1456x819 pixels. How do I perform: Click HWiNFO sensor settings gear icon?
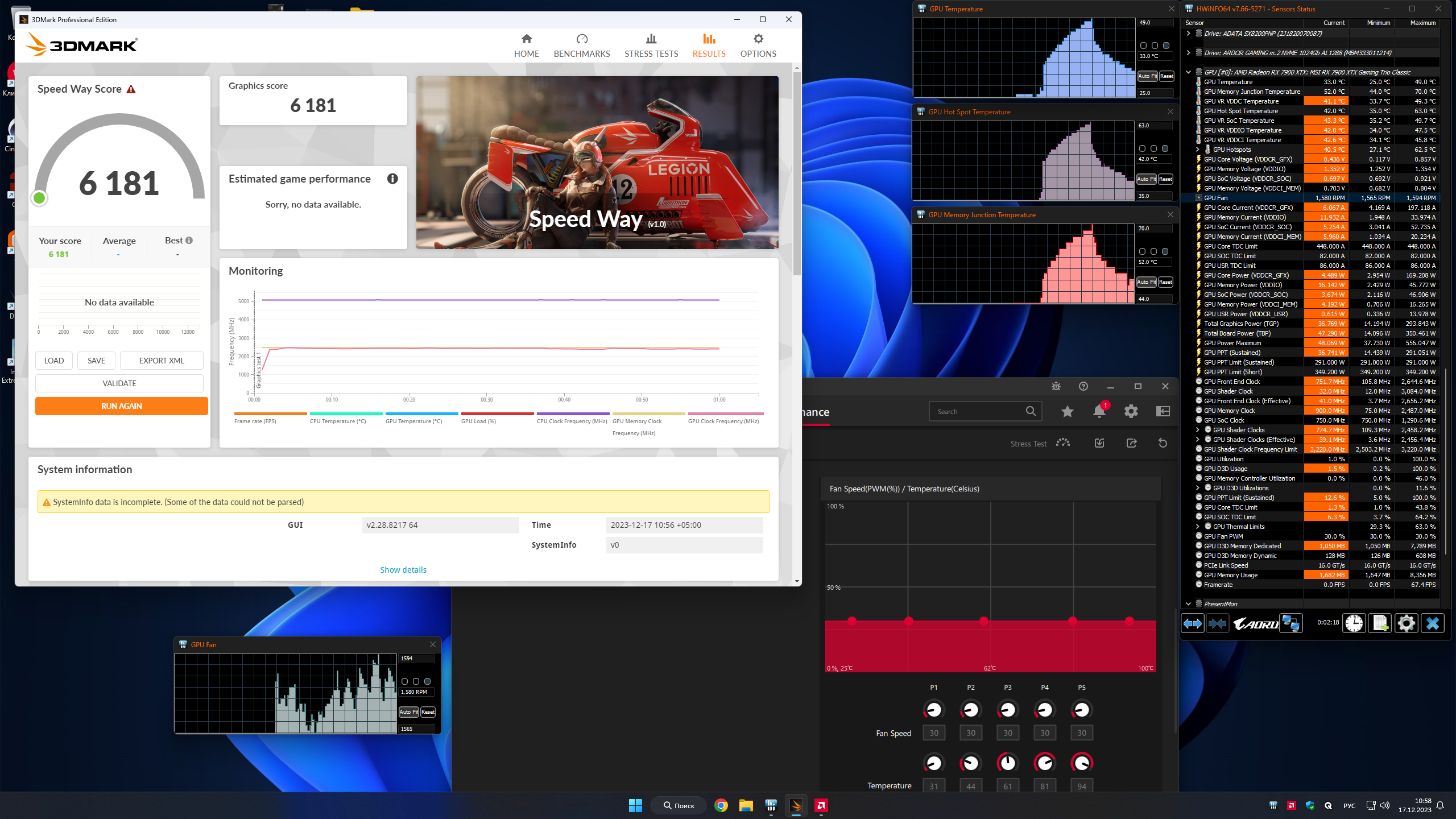click(1406, 623)
